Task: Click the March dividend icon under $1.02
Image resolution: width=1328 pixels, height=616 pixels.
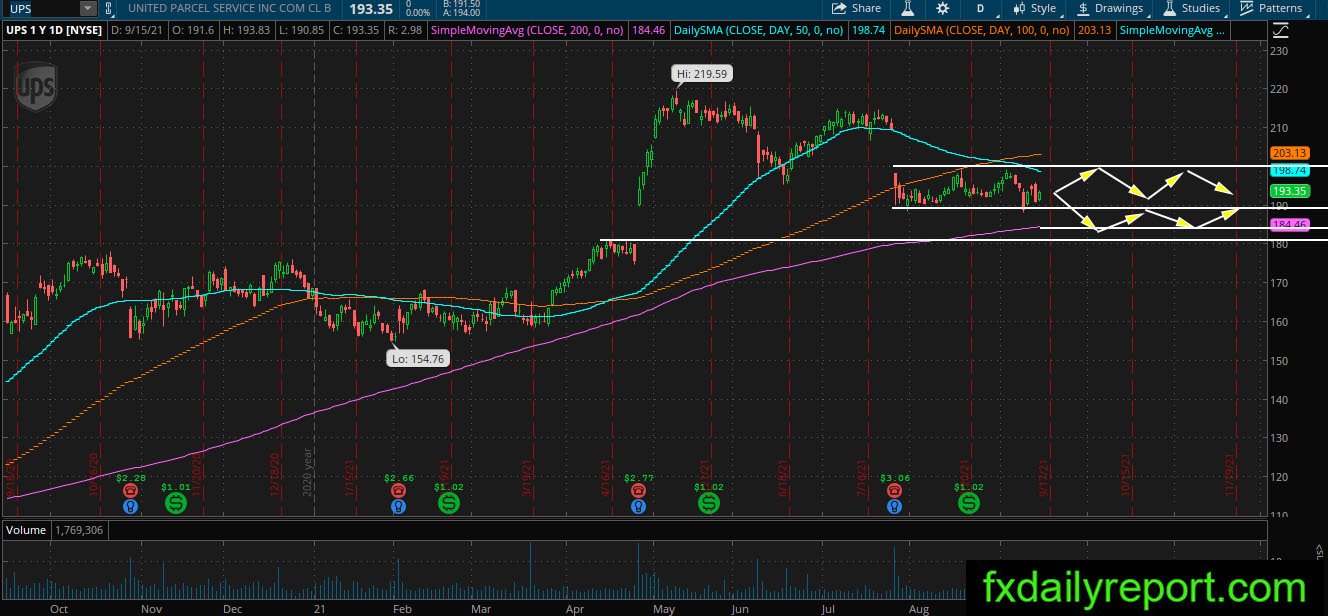Action: pos(448,503)
